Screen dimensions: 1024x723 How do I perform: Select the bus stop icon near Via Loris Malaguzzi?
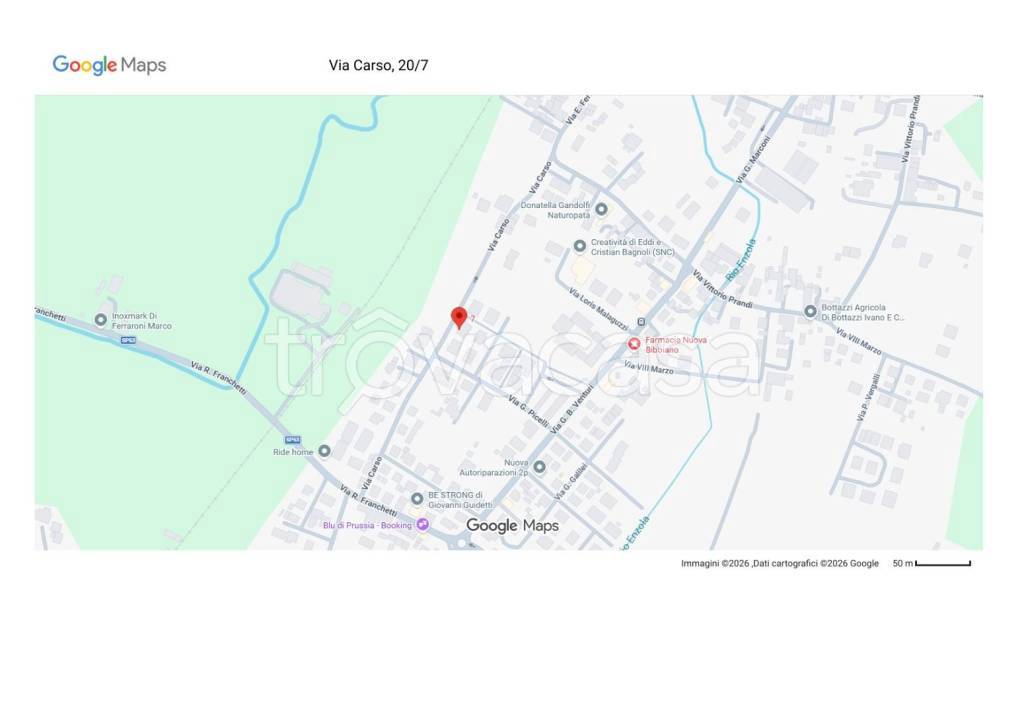641,322
